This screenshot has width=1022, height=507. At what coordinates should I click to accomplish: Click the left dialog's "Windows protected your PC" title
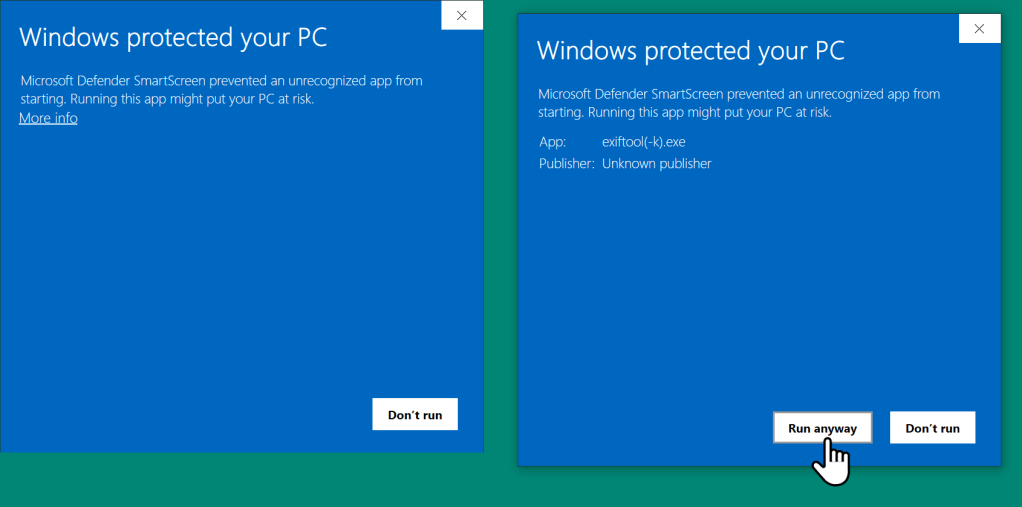(x=173, y=38)
